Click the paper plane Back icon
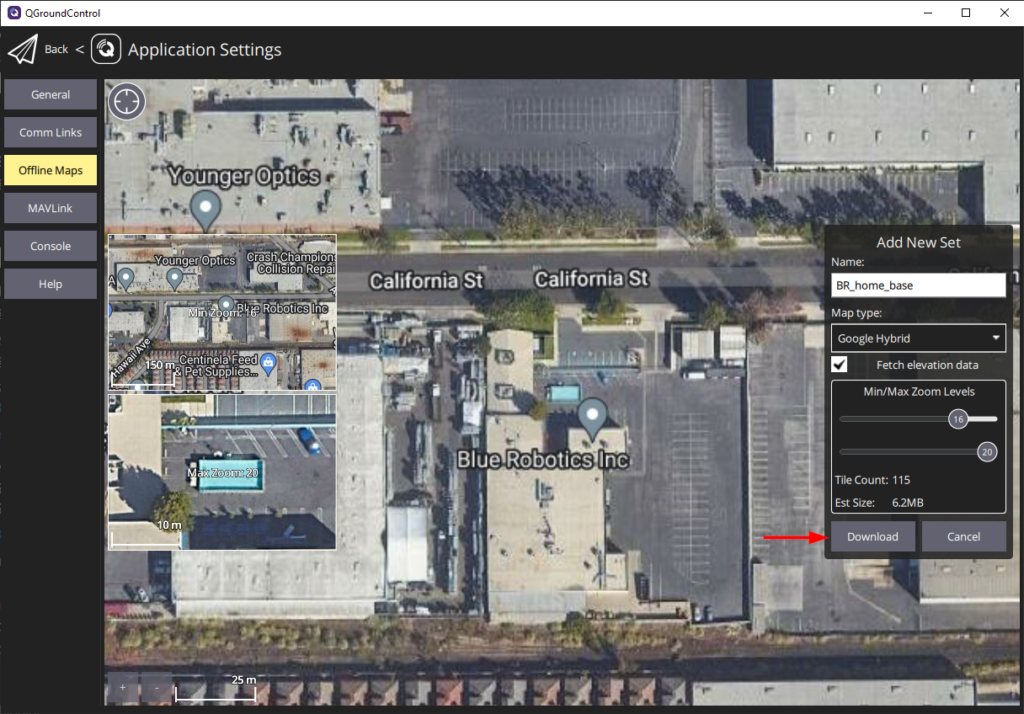The width and height of the screenshot is (1024, 714). 23,47
